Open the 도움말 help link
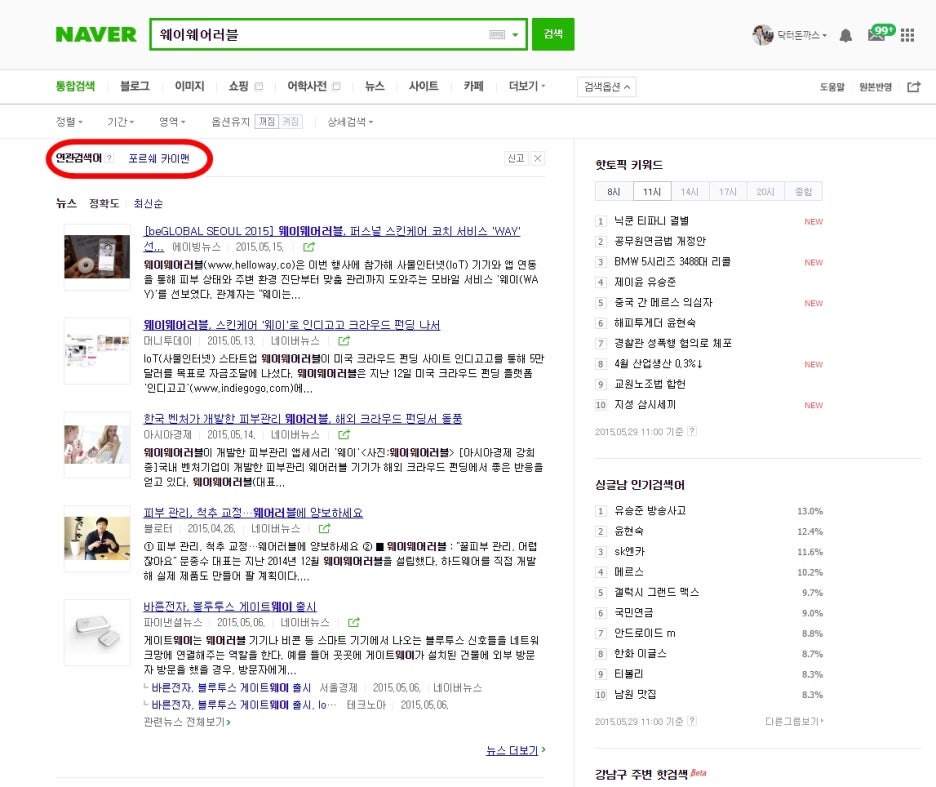936x787 pixels. [x=832, y=87]
